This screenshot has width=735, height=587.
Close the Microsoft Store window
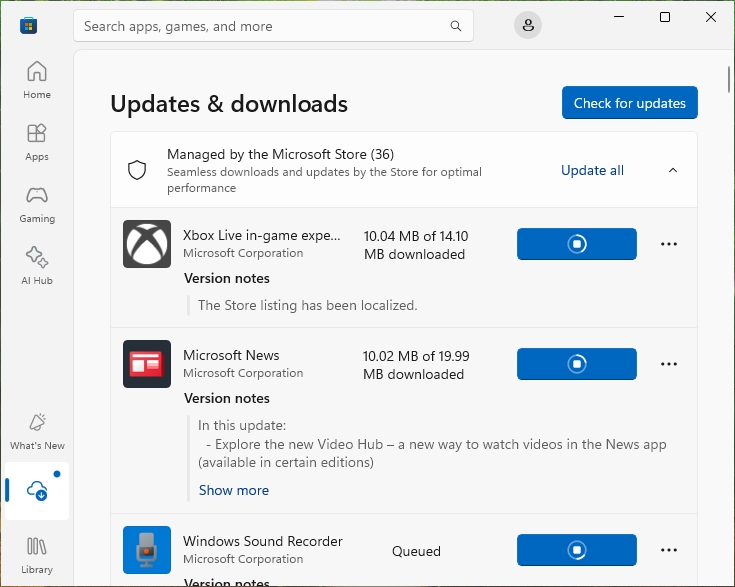(711, 17)
